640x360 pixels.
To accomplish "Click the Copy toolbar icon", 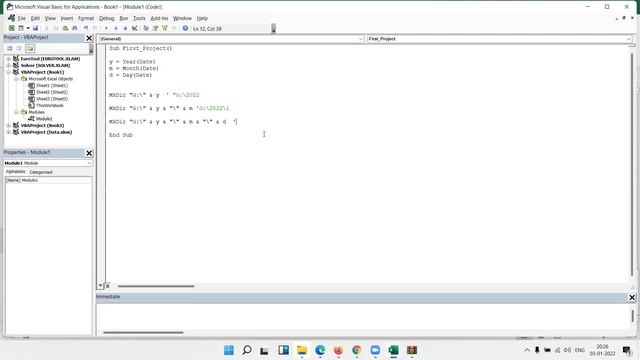I will click(x=56, y=28).
